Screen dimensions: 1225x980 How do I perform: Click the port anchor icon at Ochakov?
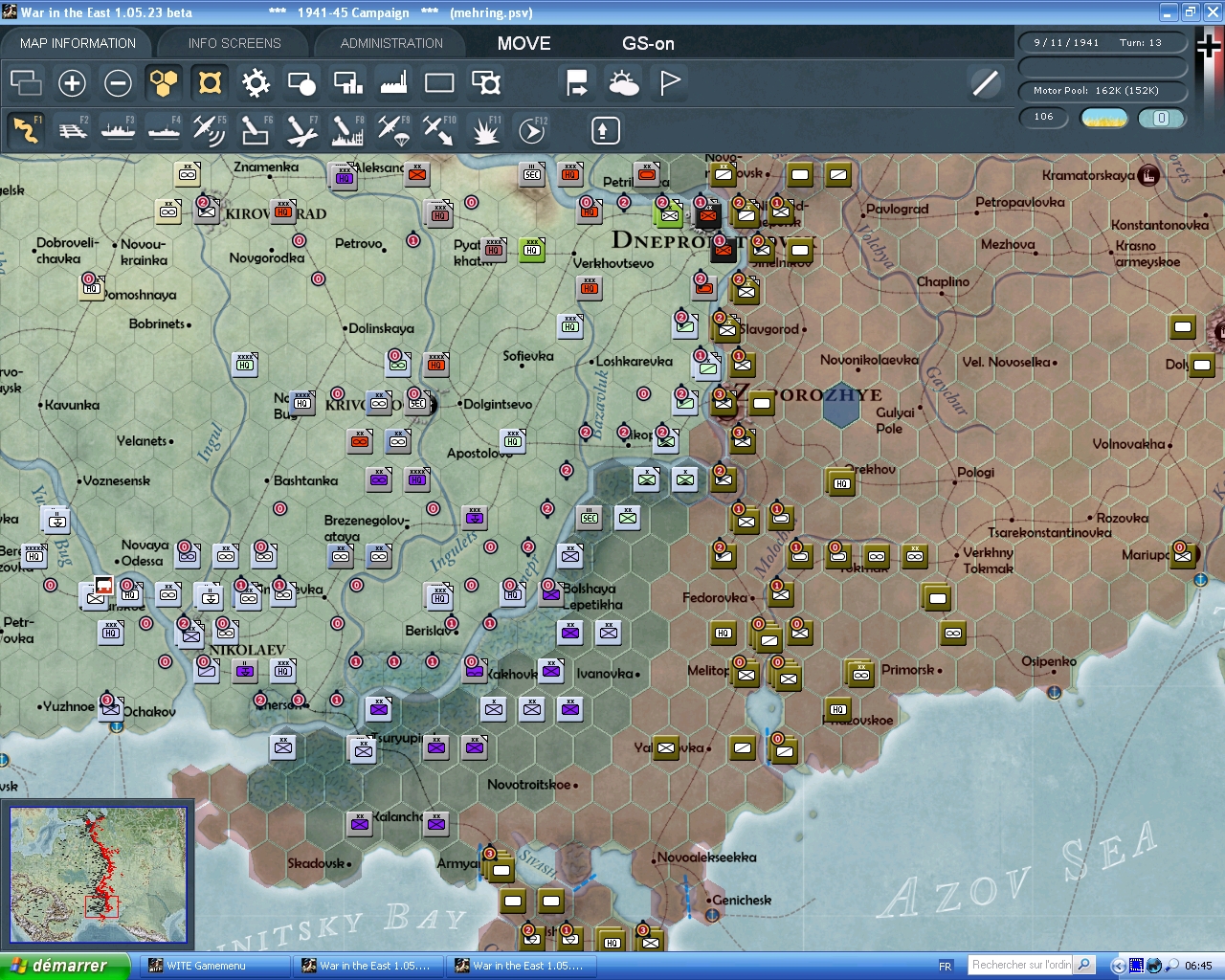[x=117, y=726]
